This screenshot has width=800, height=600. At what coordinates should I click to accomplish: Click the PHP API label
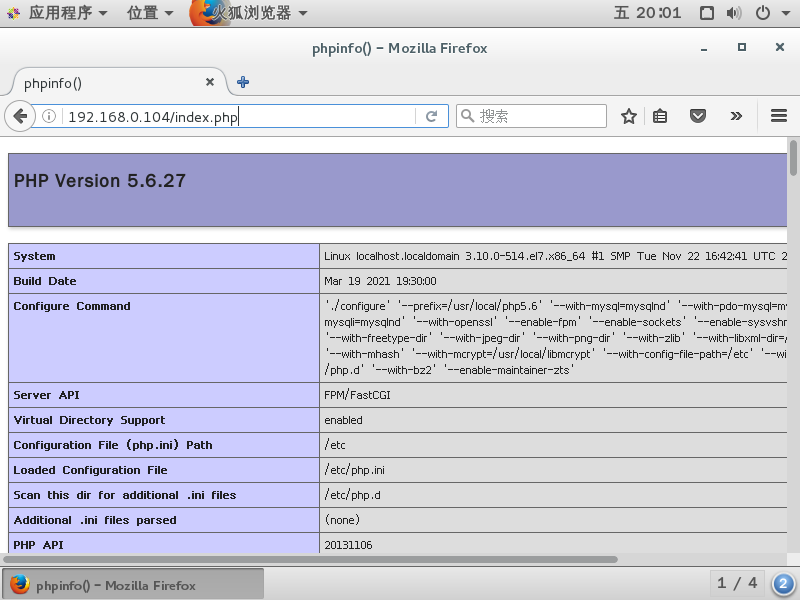coord(38,545)
